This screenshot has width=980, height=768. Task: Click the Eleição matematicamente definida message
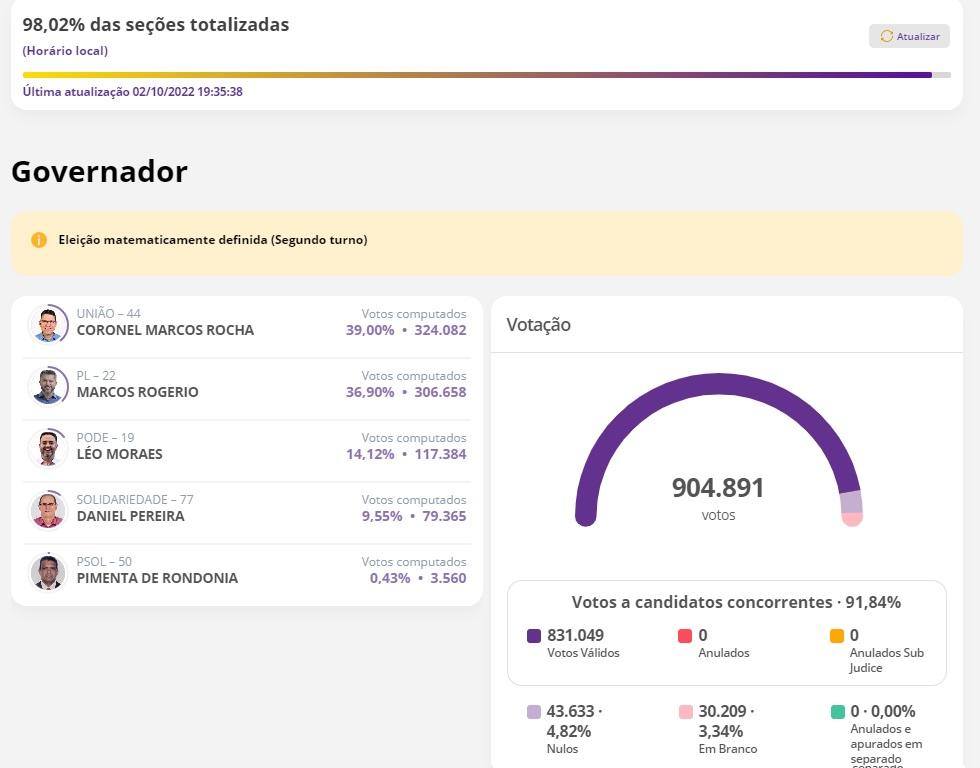point(212,240)
